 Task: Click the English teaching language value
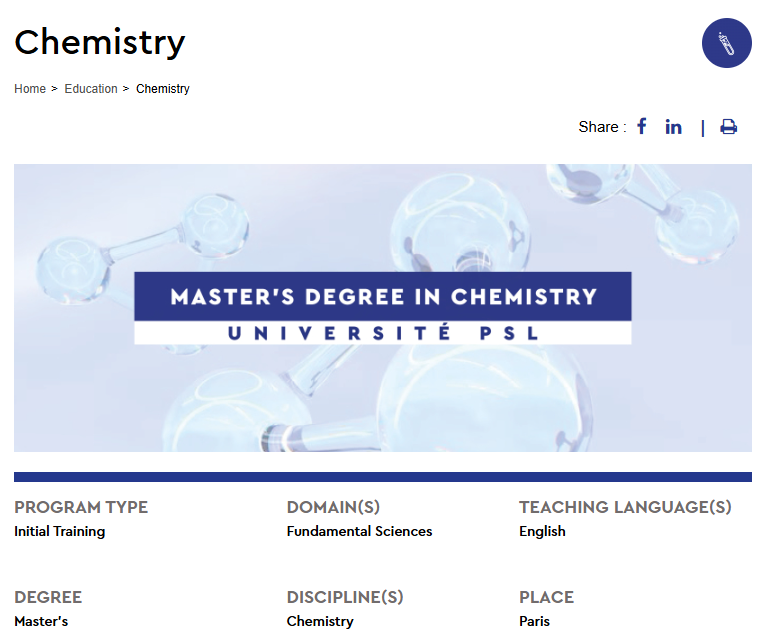pos(542,531)
